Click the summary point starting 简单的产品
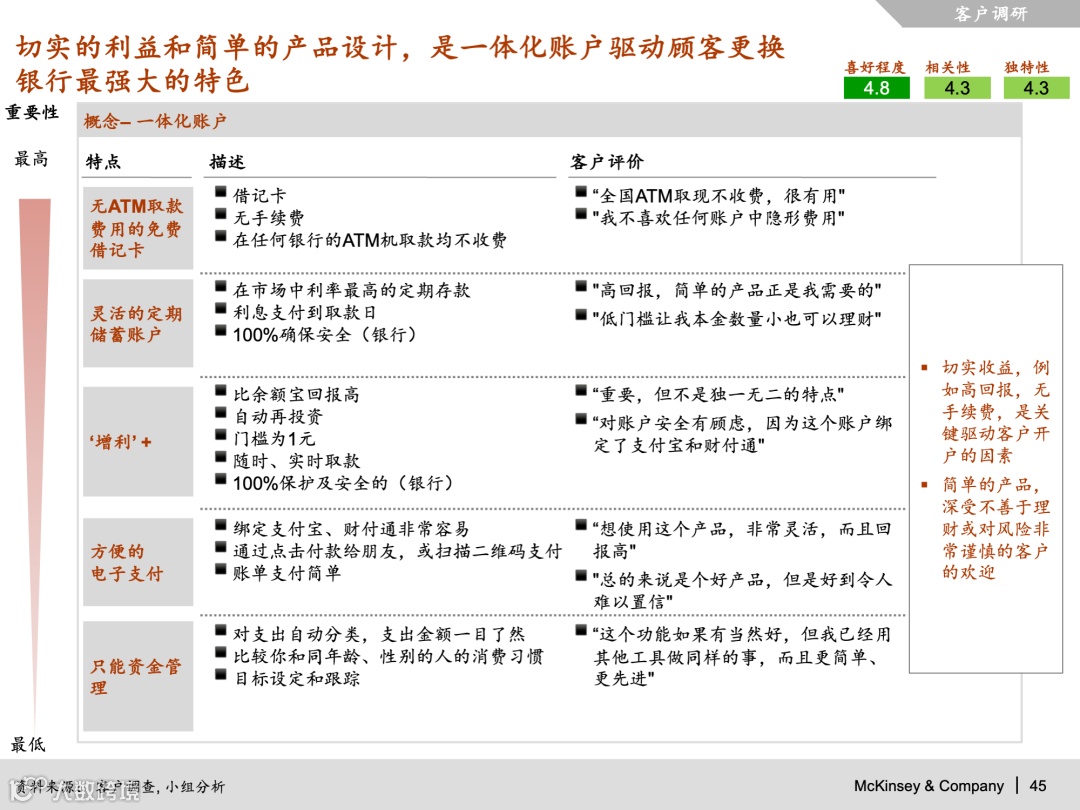1080x810 pixels. coord(995,528)
